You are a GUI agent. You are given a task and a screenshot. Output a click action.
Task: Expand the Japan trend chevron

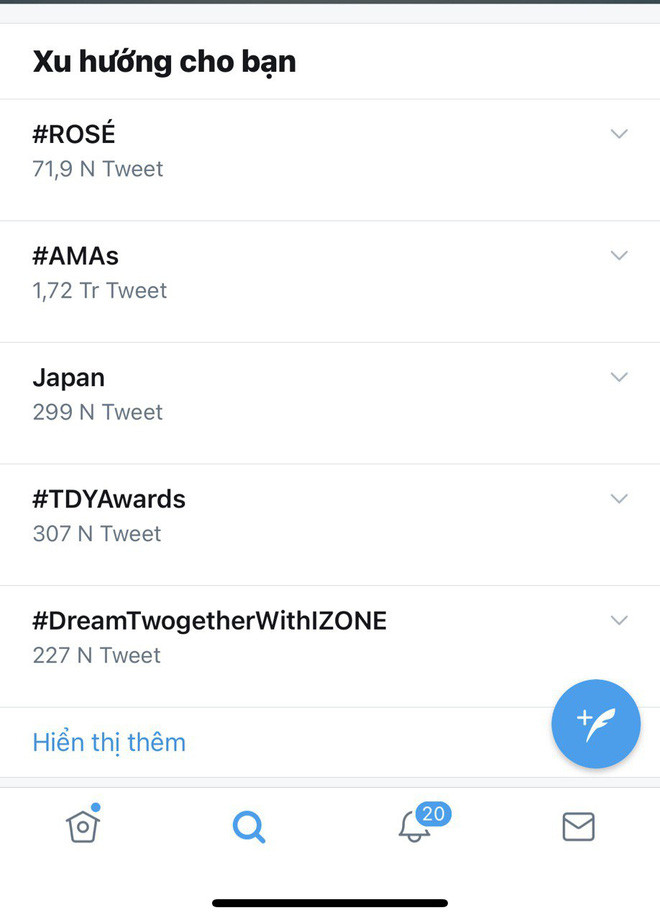point(619,377)
